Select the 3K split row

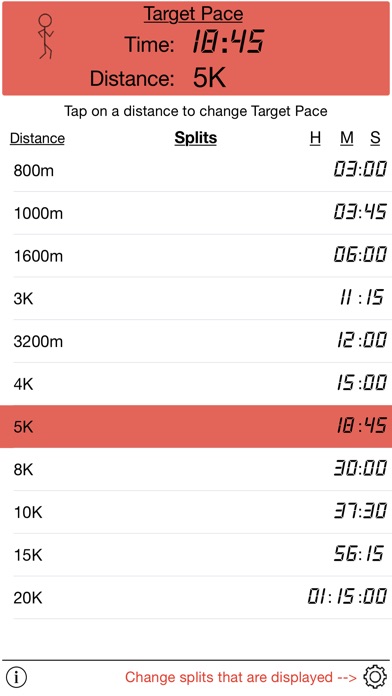[x=196, y=298]
